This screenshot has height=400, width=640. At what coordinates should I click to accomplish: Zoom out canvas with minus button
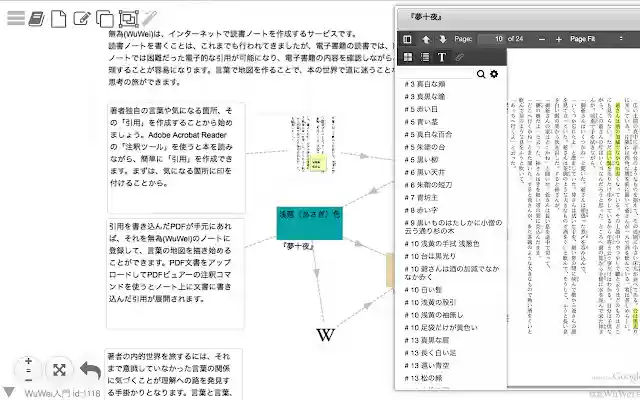(x=28, y=380)
